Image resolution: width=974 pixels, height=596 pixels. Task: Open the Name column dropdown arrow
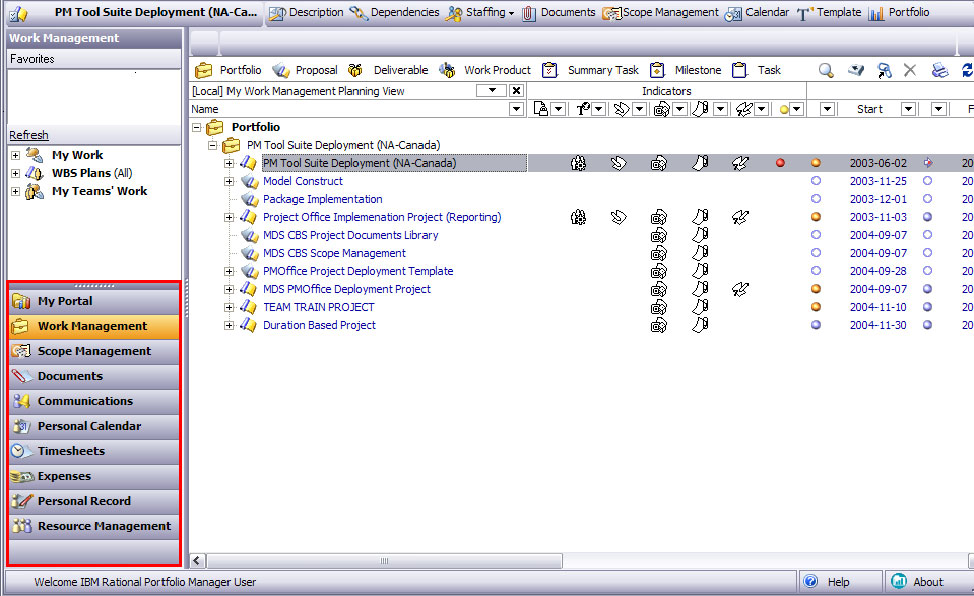(516, 109)
